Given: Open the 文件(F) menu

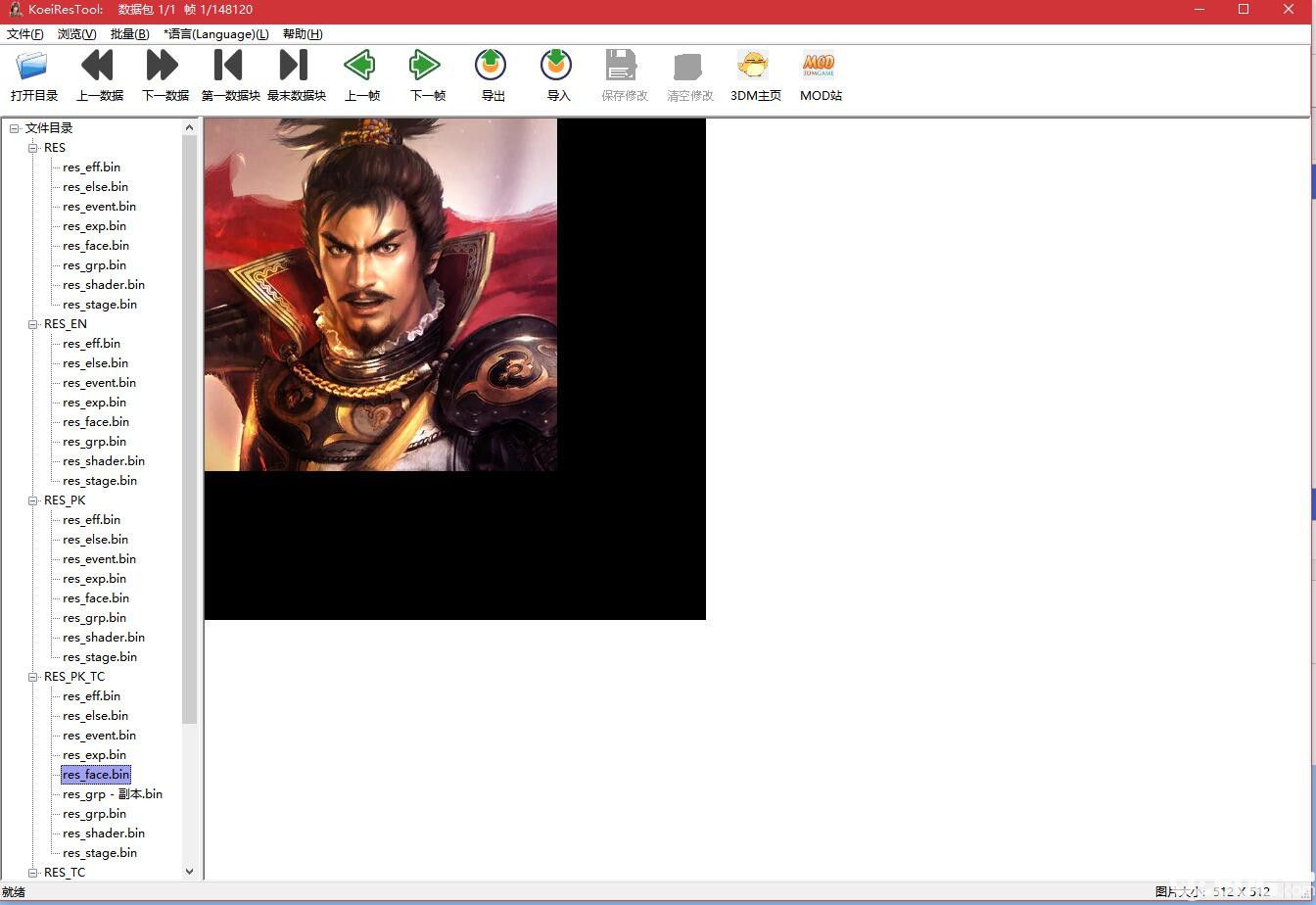Looking at the screenshot, I should pos(25,34).
